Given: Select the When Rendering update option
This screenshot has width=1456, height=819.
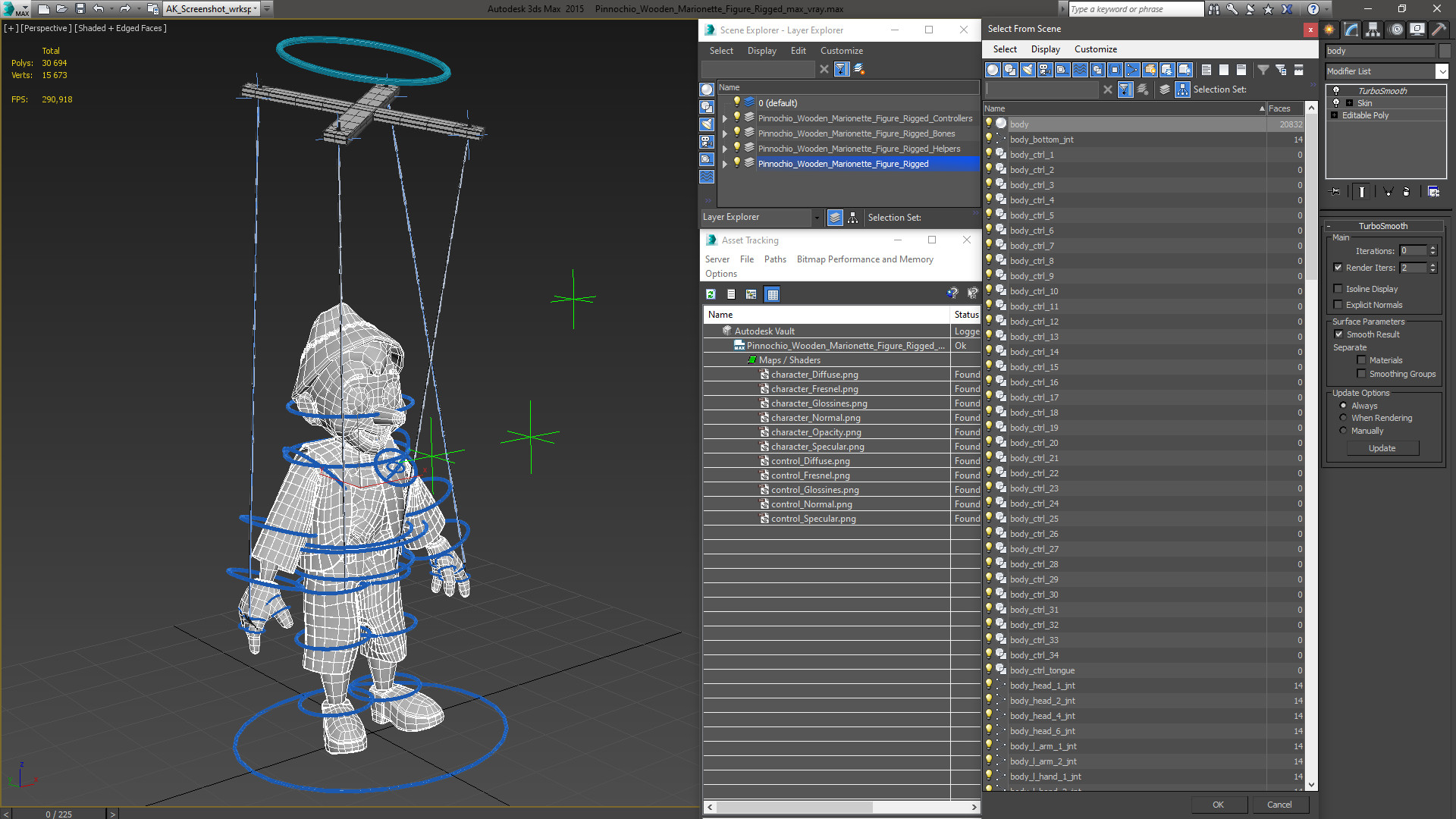Looking at the screenshot, I should (1343, 418).
